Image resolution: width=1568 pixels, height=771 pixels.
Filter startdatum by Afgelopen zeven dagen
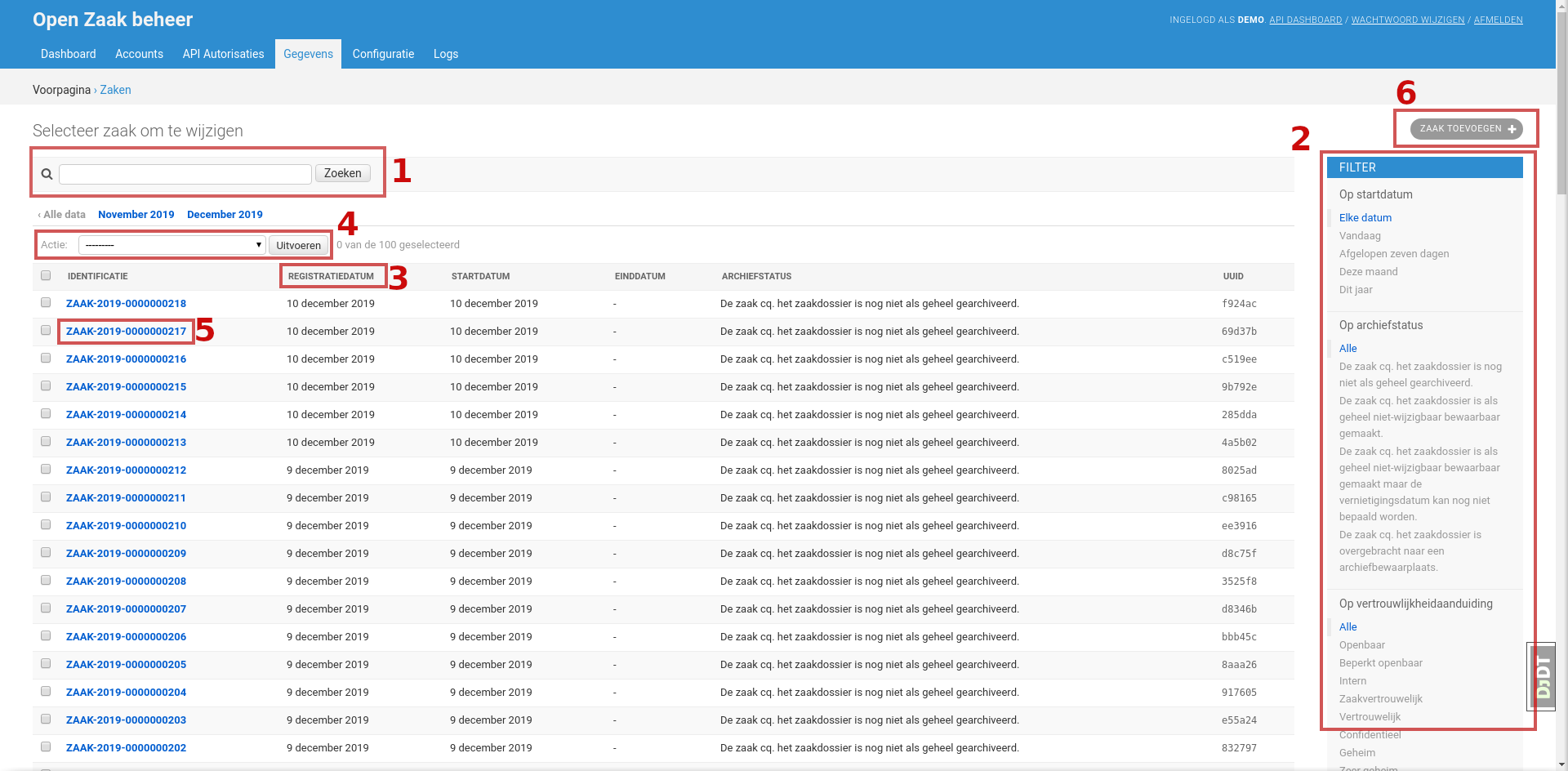tap(1394, 254)
